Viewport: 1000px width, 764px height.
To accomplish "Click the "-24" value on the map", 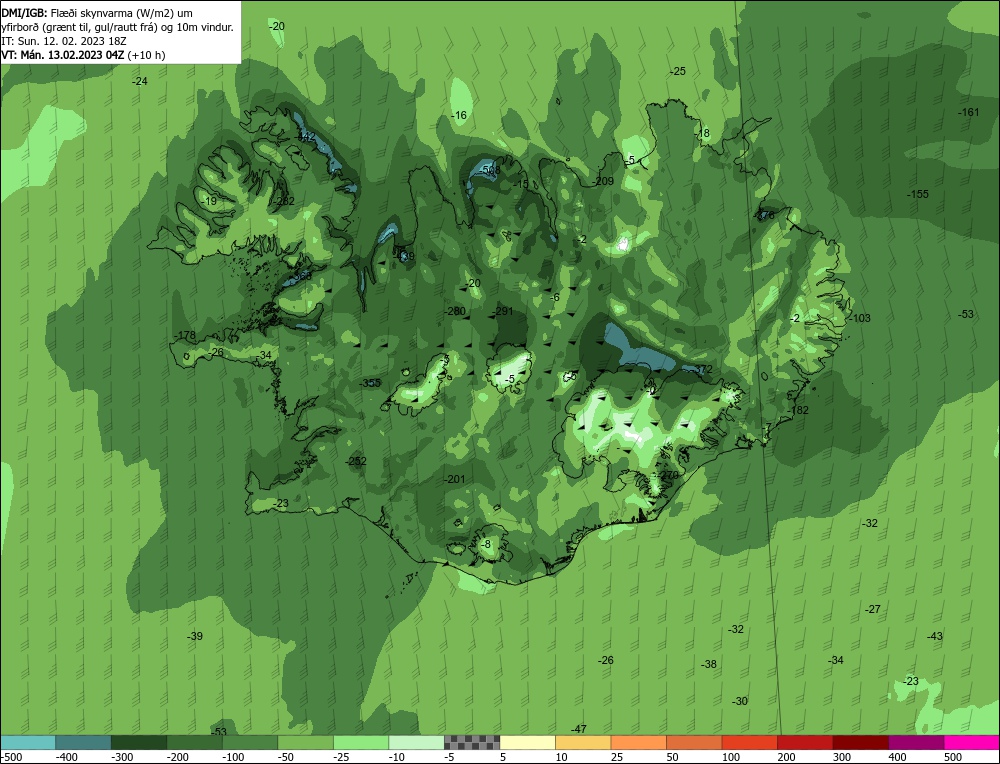I will (140, 81).
